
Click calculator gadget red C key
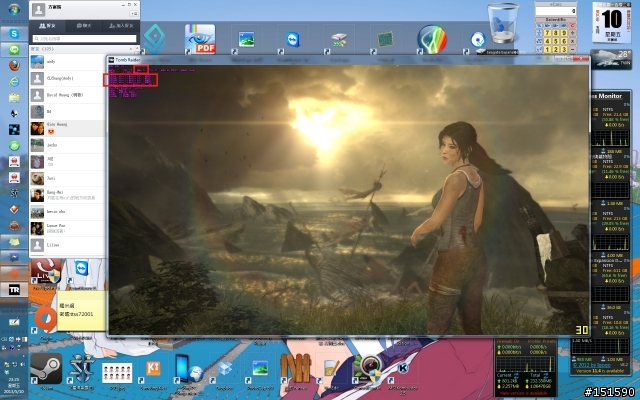tap(573, 25)
